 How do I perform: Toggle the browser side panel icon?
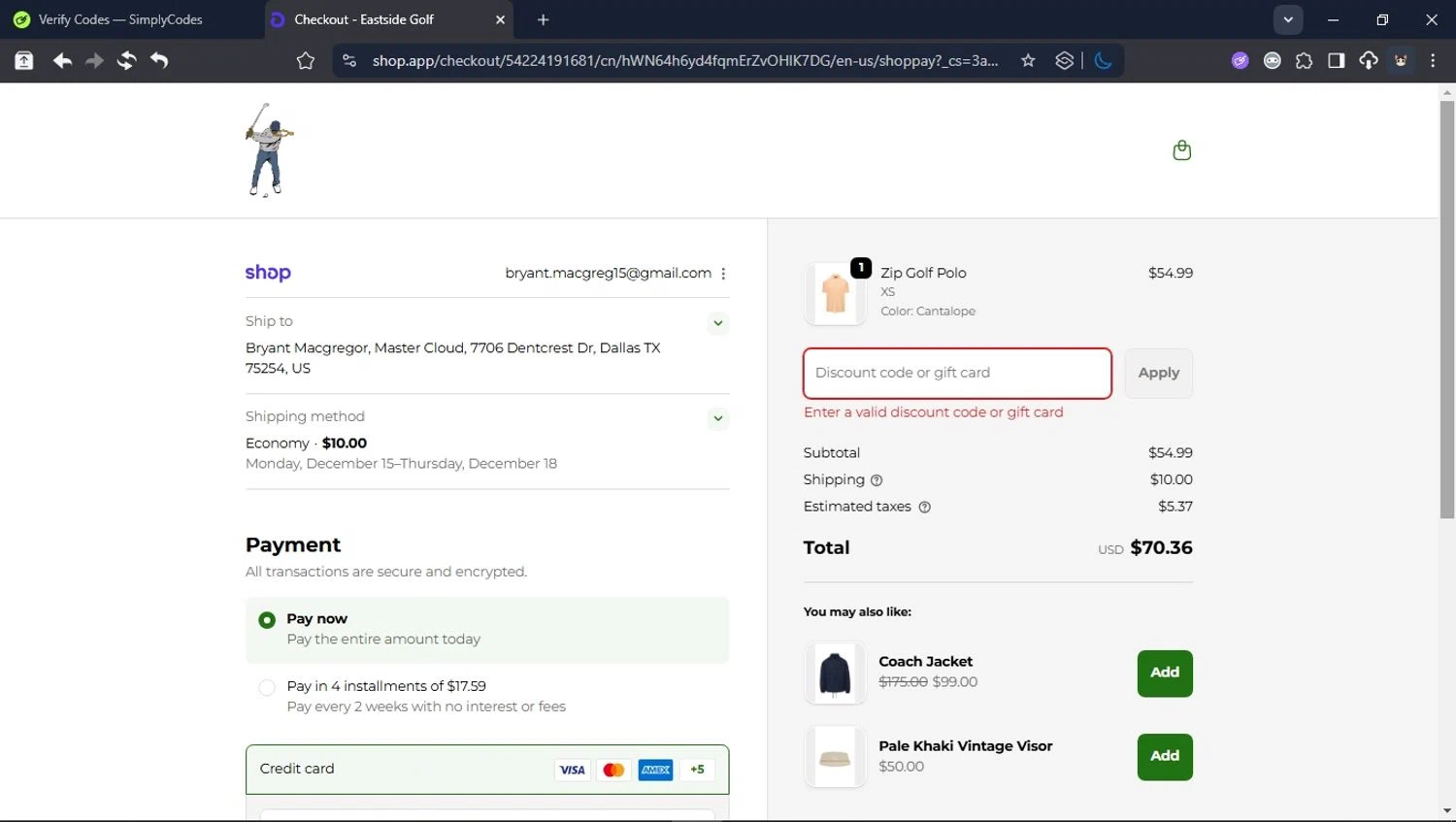(1336, 60)
